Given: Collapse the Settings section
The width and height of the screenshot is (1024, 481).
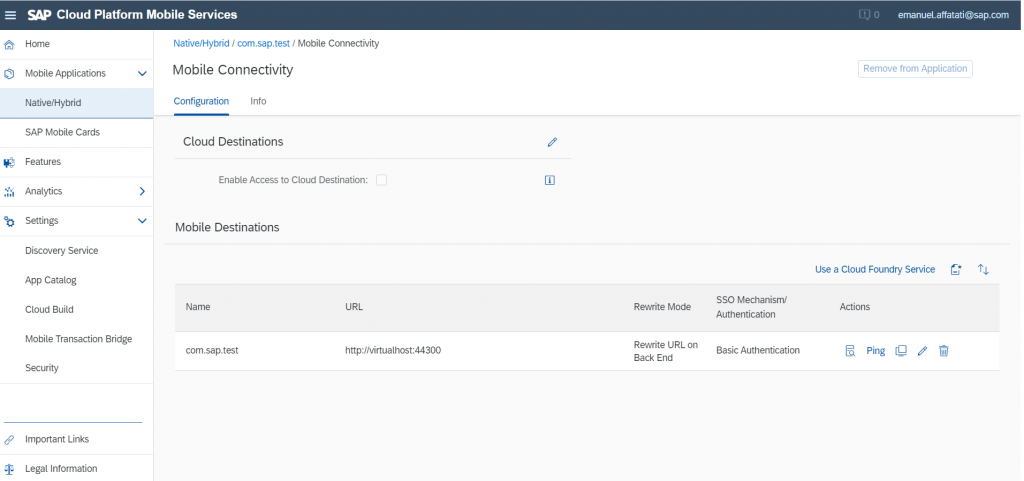Looking at the screenshot, I should tap(142, 221).
